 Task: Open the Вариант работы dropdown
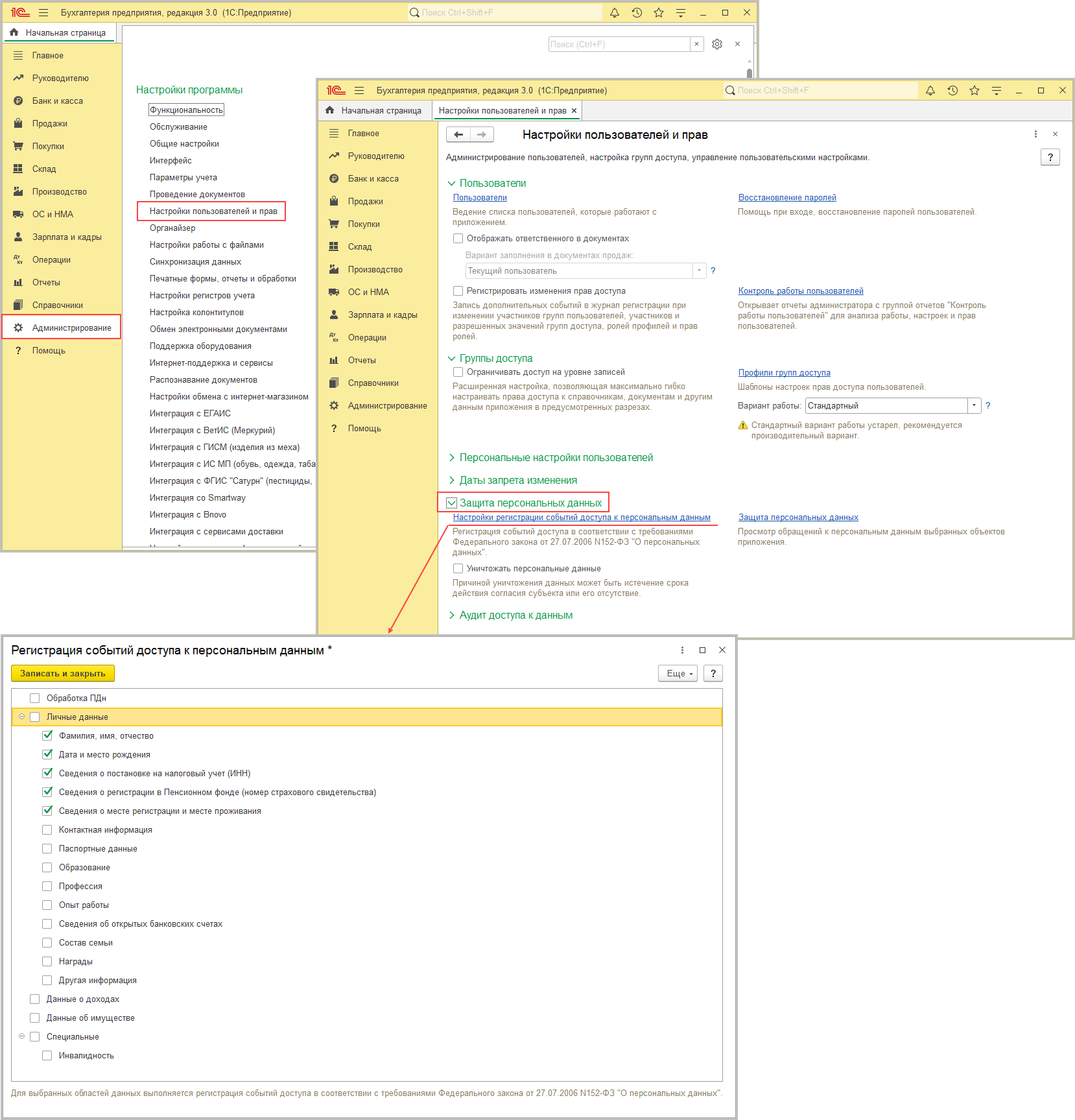974,406
